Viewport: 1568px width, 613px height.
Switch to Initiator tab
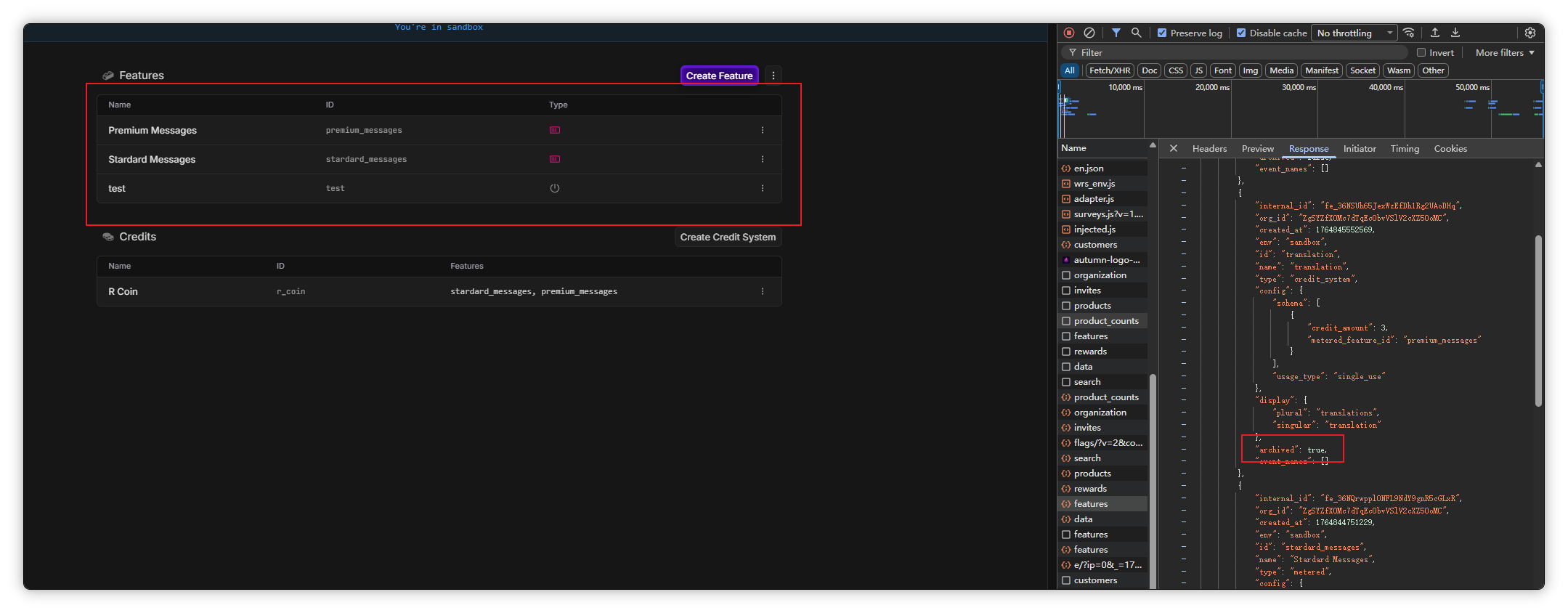1360,148
